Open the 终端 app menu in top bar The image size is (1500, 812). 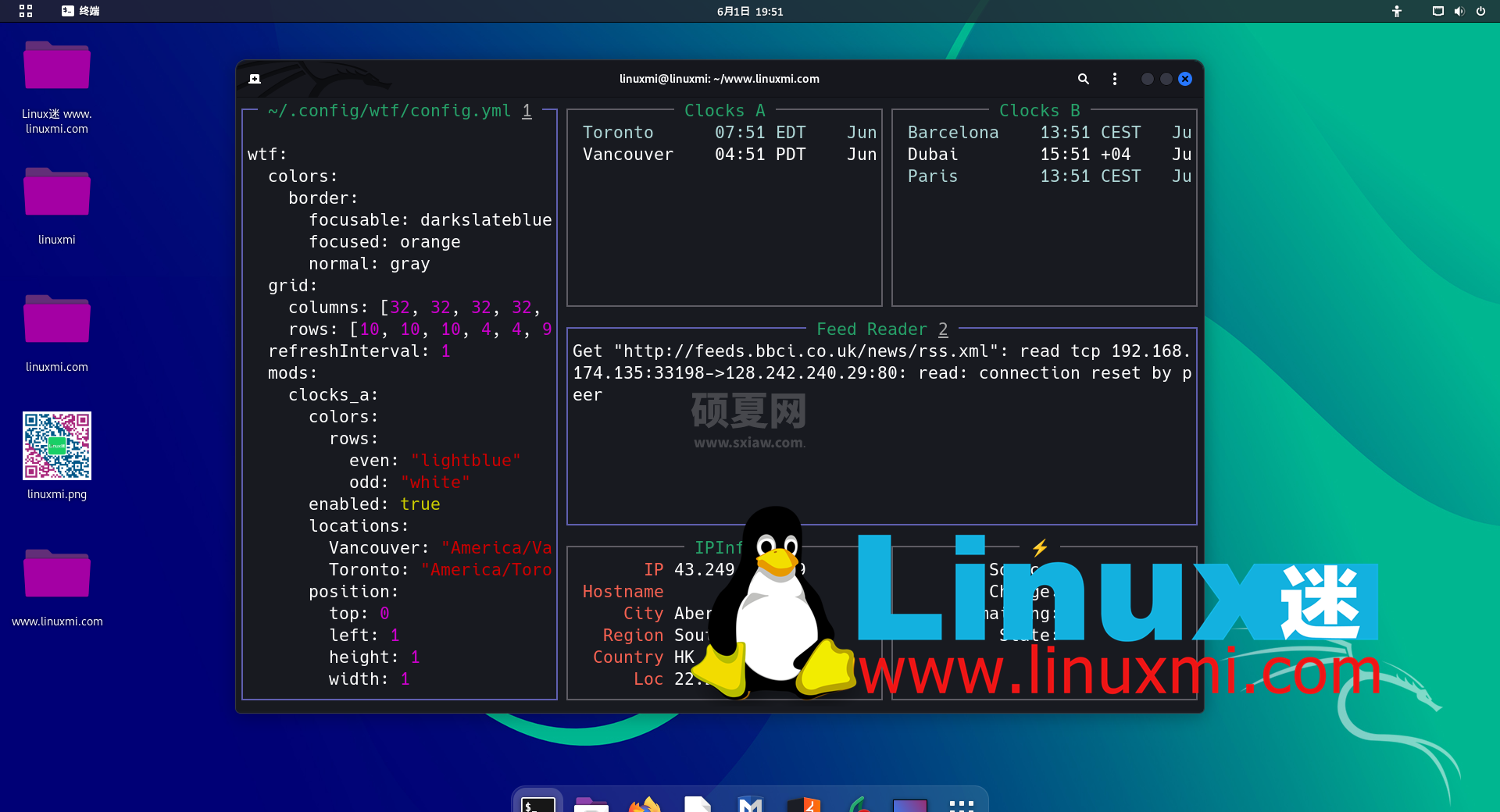pos(80,11)
